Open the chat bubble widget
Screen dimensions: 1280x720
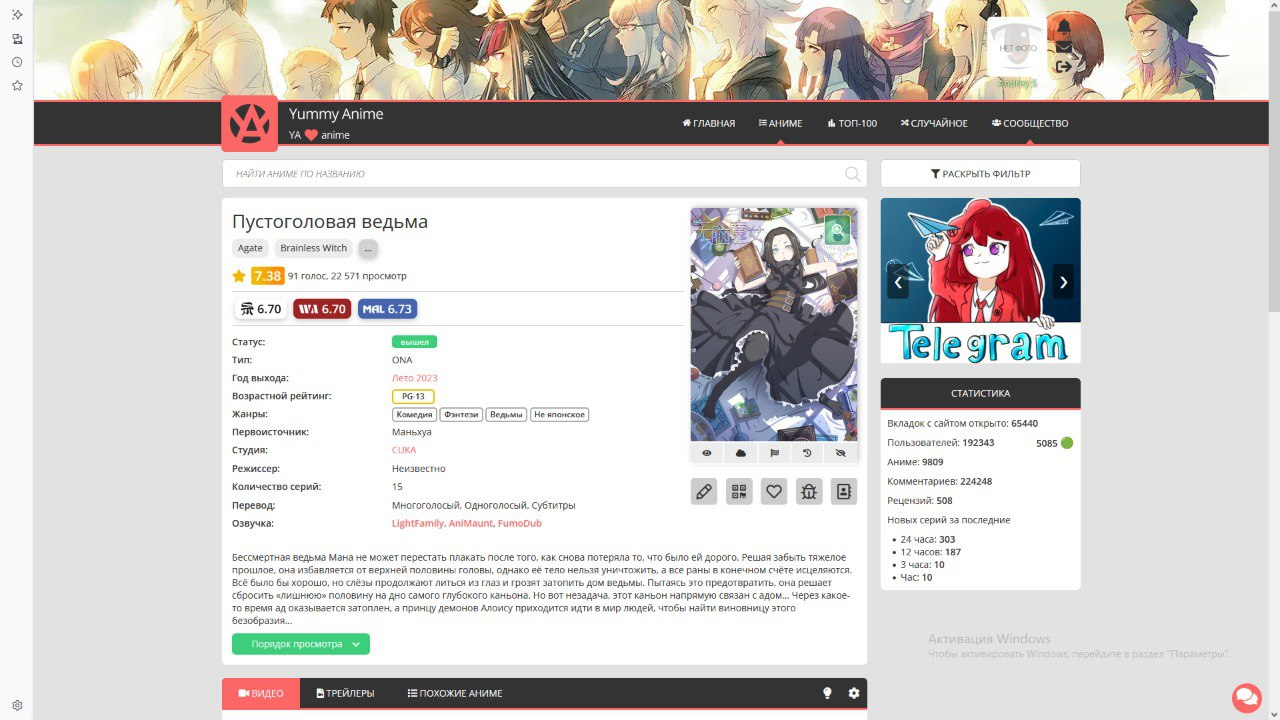1246,697
